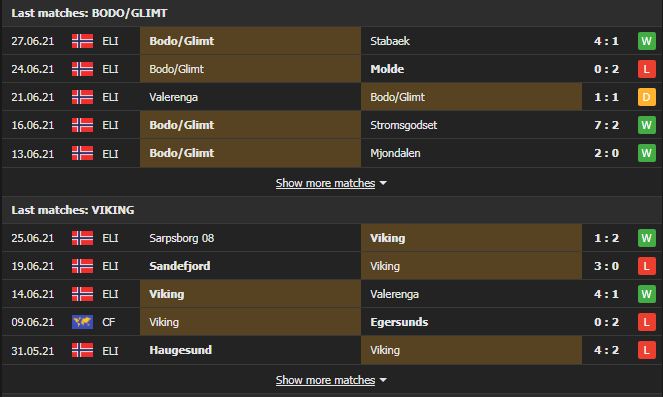
Task: Open the Egersunds team link
Action: pos(399,322)
